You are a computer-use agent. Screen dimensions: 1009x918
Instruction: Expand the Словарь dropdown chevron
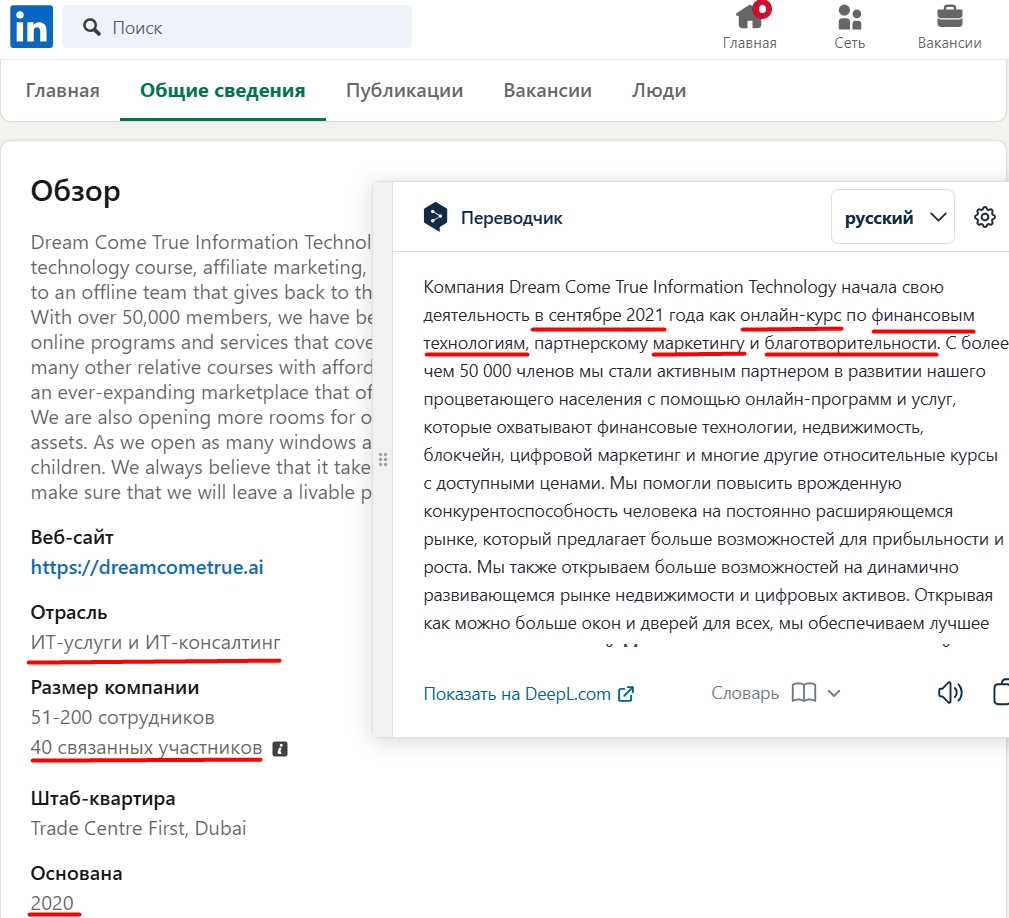pyautogui.click(x=834, y=693)
